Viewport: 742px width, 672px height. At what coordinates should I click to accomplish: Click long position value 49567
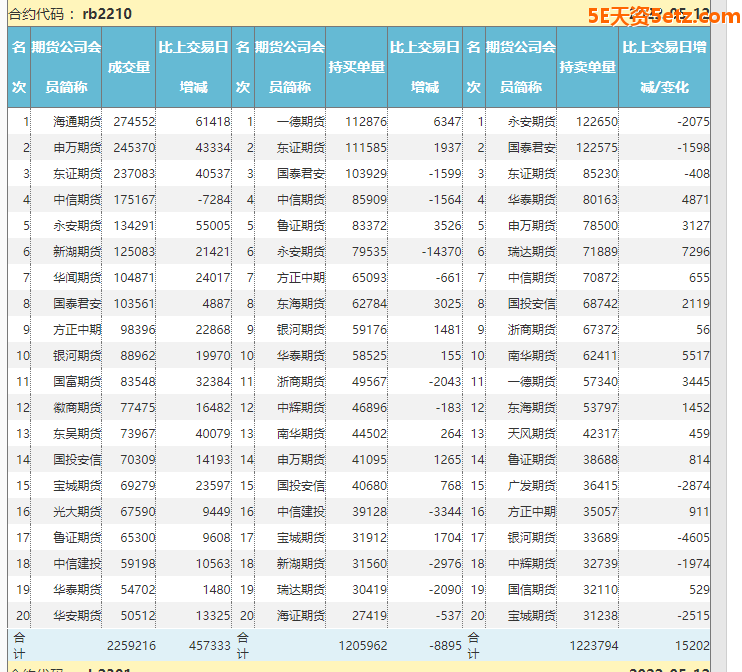click(x=369, y=382)
